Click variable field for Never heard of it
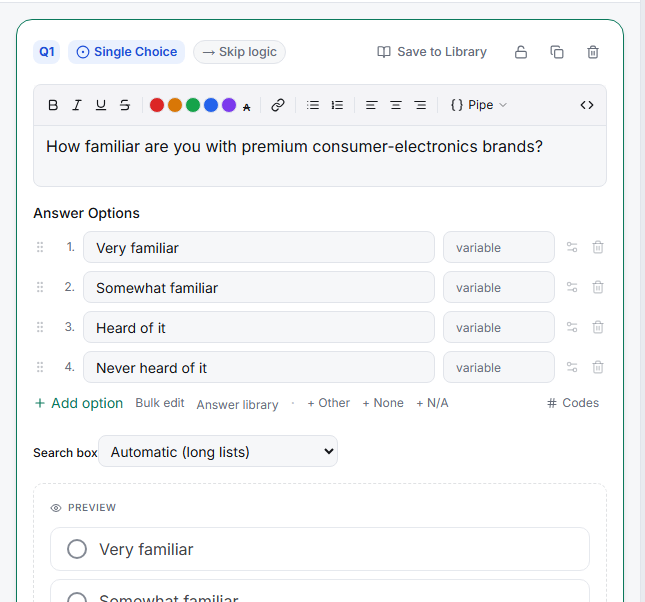 499,367
